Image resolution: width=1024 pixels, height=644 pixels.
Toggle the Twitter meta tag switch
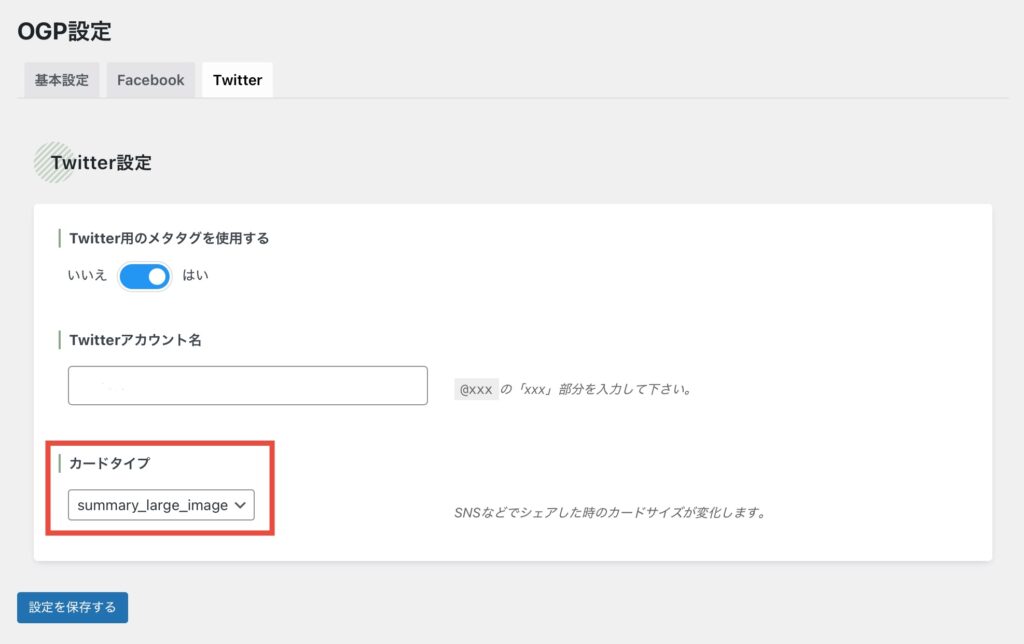(x=145, y=275)
